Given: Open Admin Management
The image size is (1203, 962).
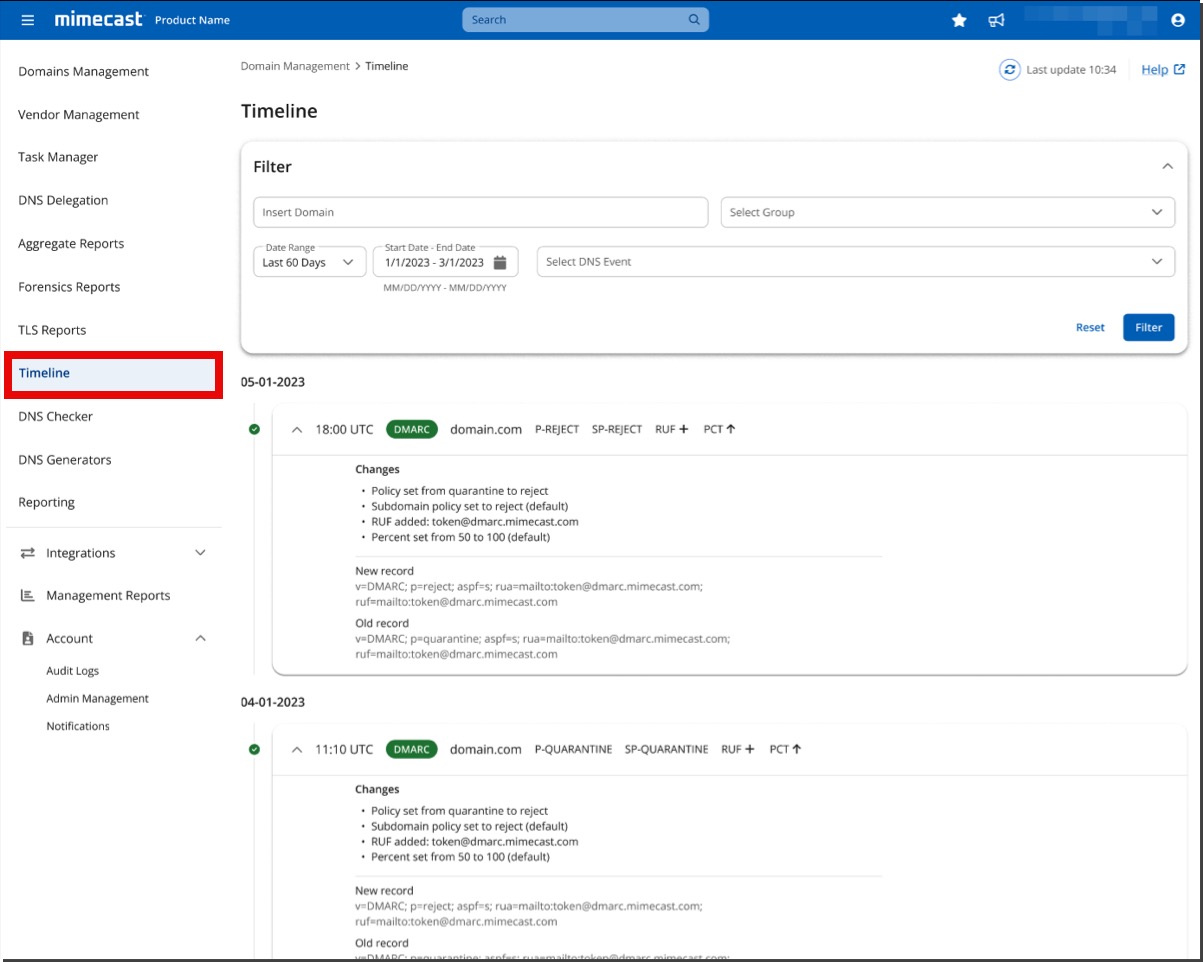Looking at the screenshot, I should (x=98, y=699).
